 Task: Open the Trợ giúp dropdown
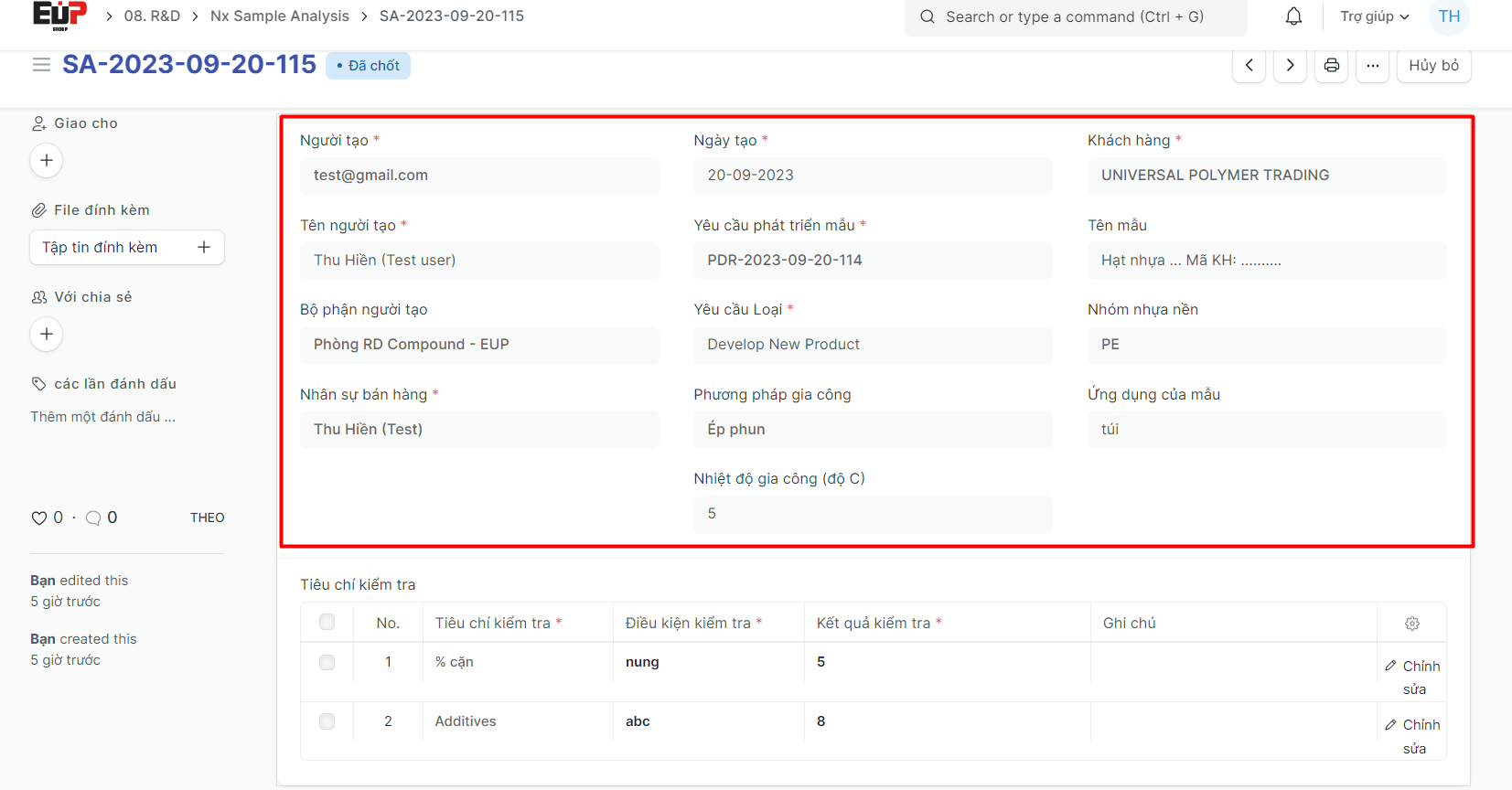coord(1374,16)
